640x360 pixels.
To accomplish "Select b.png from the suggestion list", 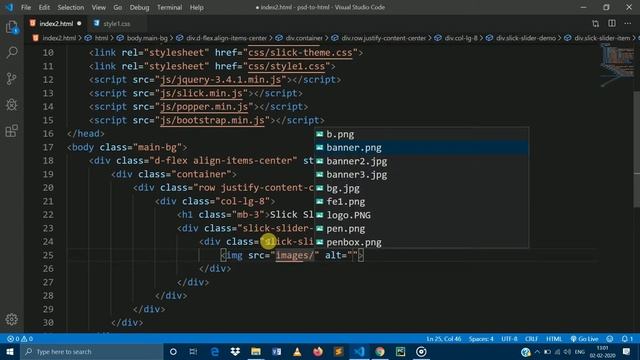I will coord(421,134).
